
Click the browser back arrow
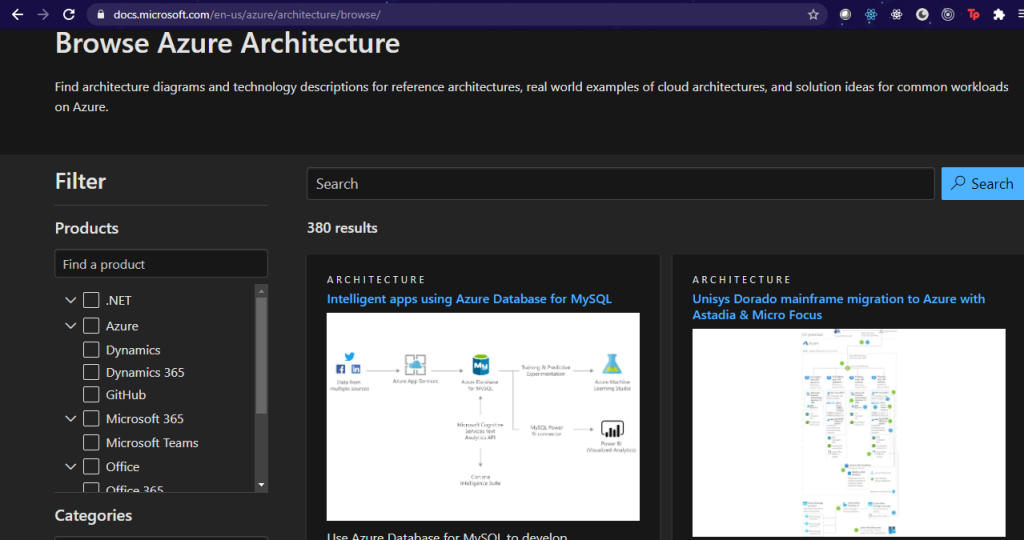17,15
